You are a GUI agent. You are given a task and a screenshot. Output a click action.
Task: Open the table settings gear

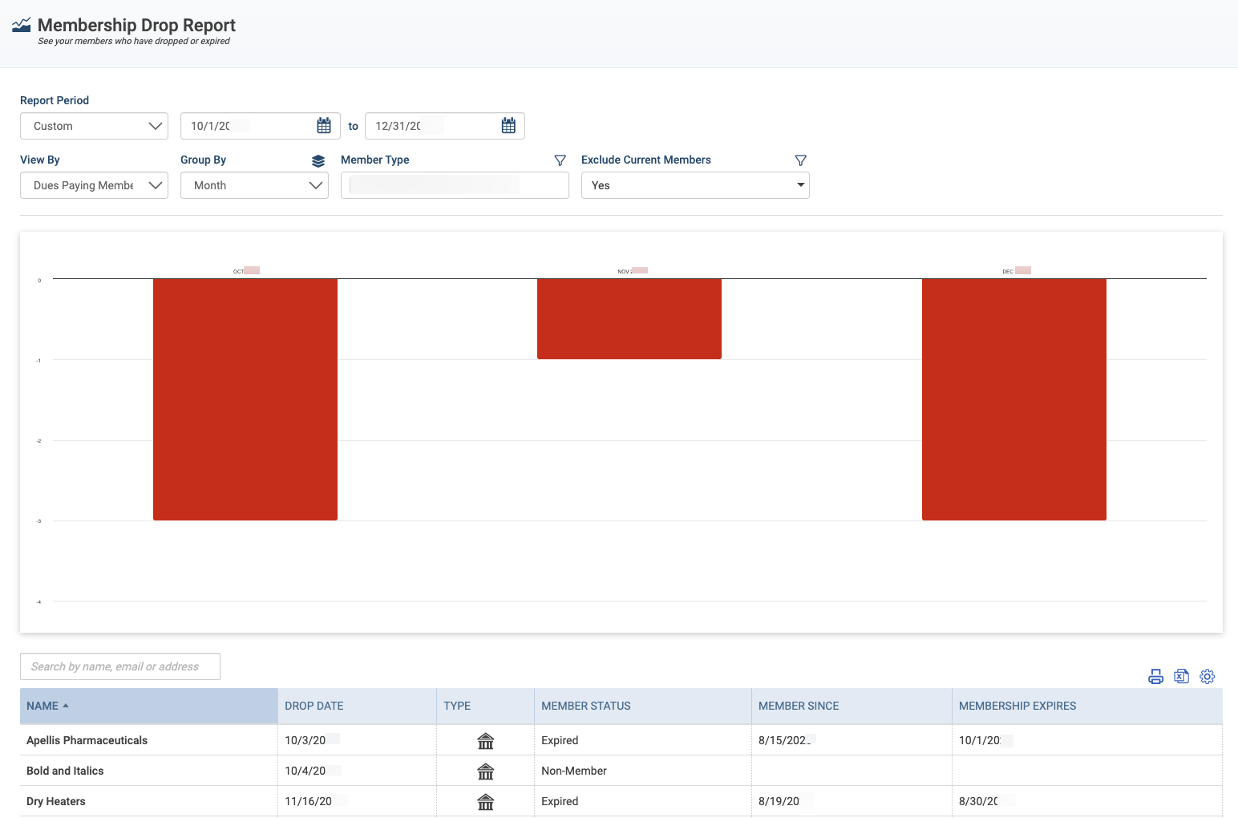click(1207, 677)
